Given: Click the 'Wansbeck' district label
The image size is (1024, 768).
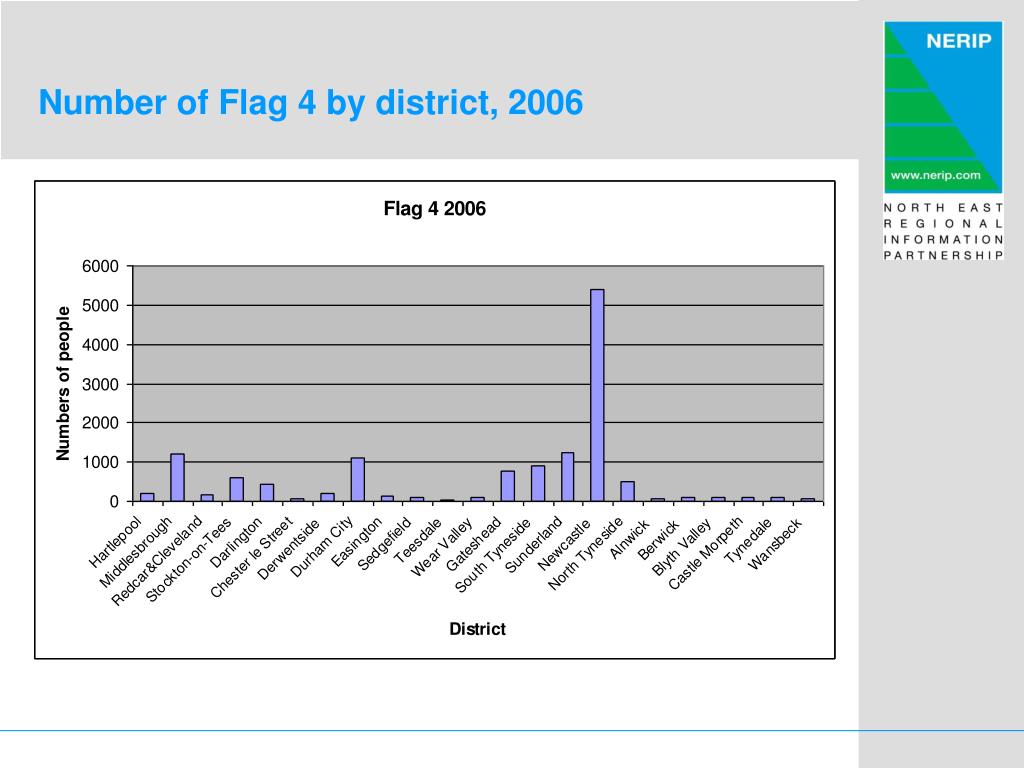Looking at the screenshot, I should 775,544.
